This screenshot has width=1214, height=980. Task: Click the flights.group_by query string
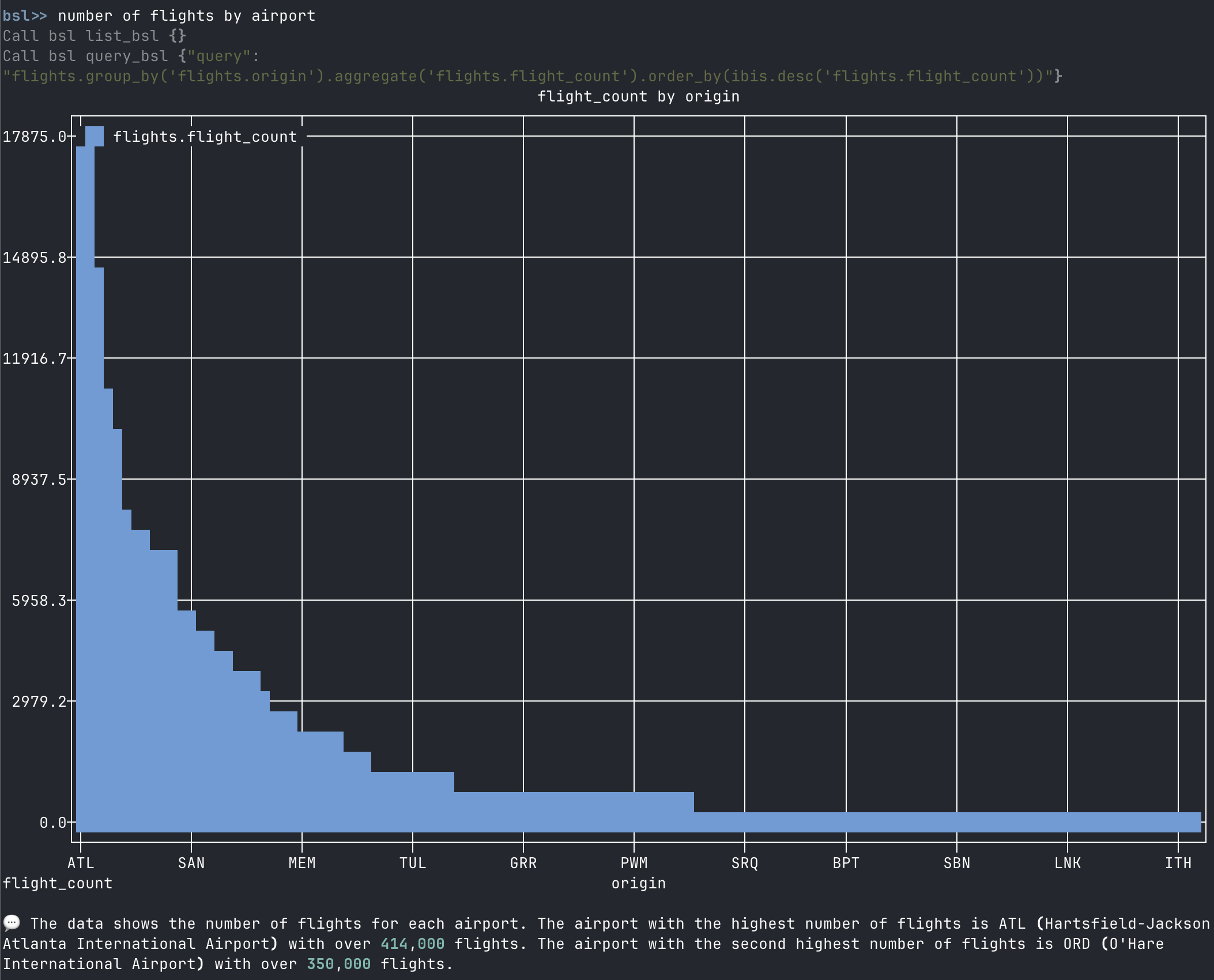pyautogui.click(x=532, y=76)
